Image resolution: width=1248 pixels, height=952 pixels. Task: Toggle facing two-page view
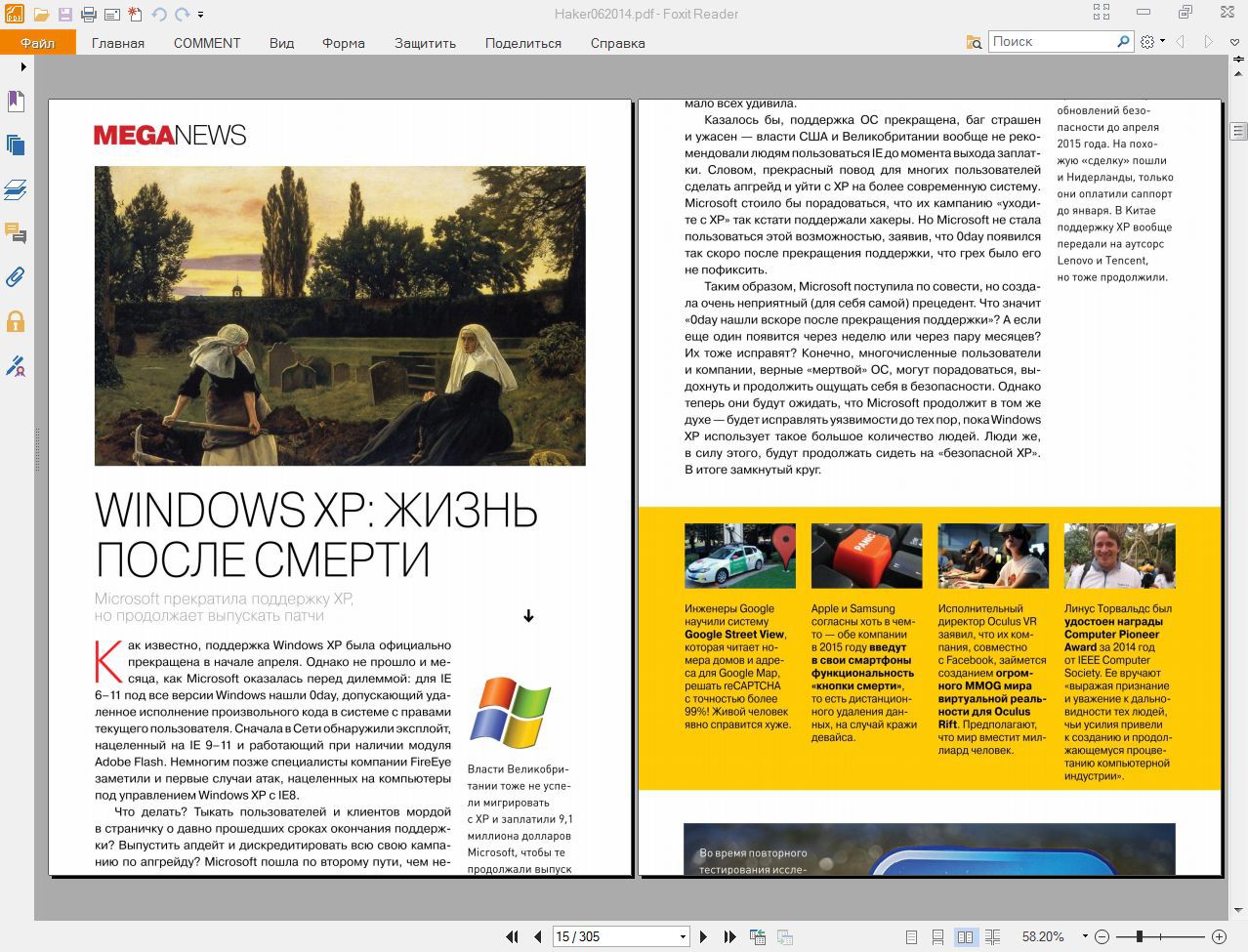click(965, 937)
